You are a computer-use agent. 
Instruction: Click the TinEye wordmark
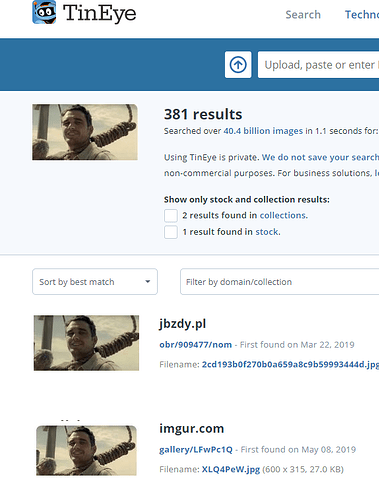click(99, 14)
